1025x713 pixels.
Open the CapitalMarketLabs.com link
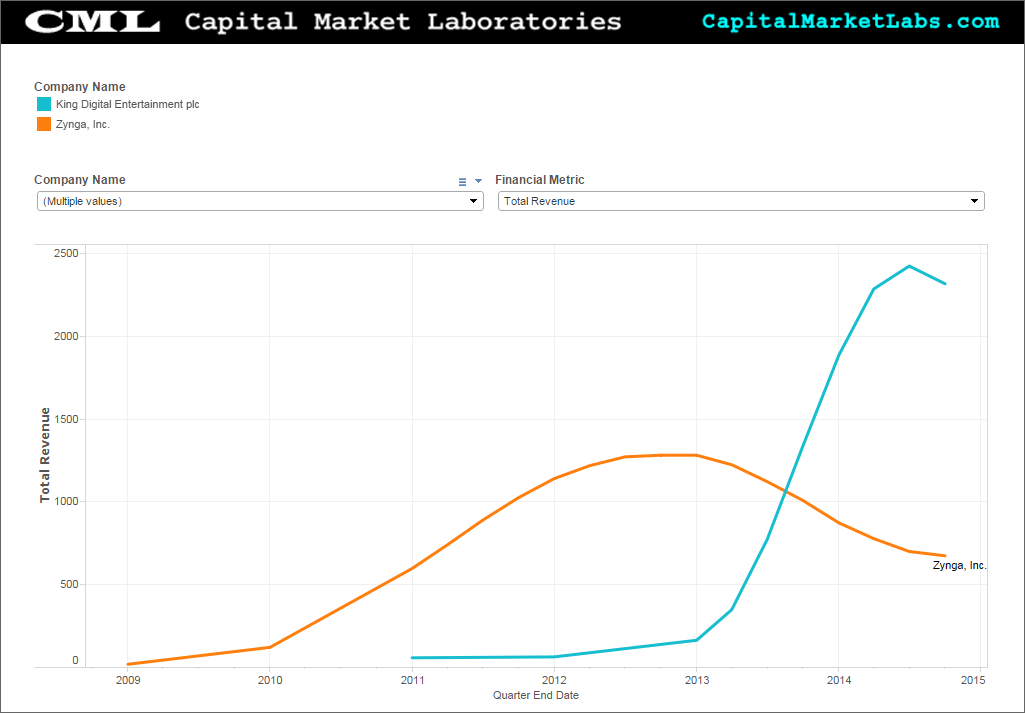(x=850, y=21)
